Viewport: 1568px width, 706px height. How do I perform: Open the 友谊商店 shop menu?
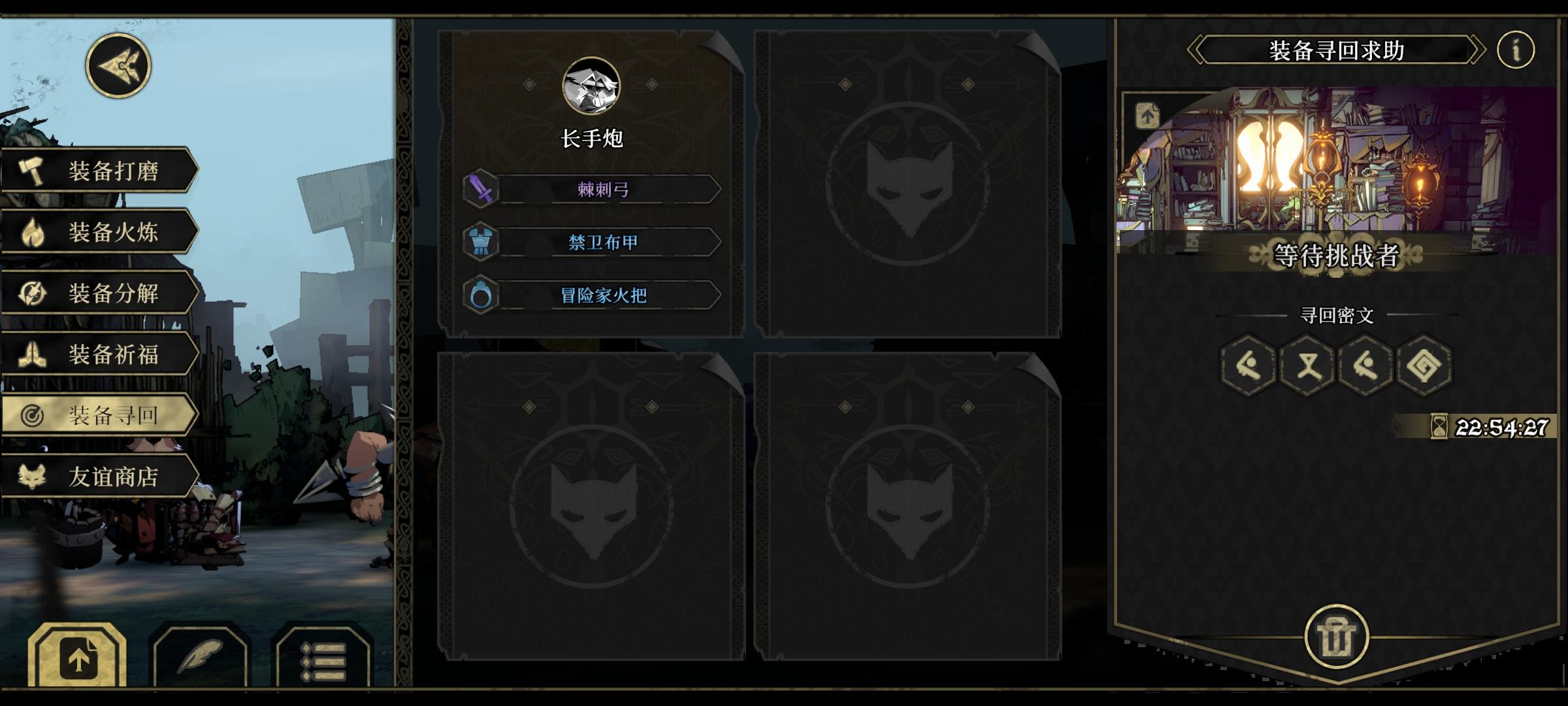[x=99, y=477]
